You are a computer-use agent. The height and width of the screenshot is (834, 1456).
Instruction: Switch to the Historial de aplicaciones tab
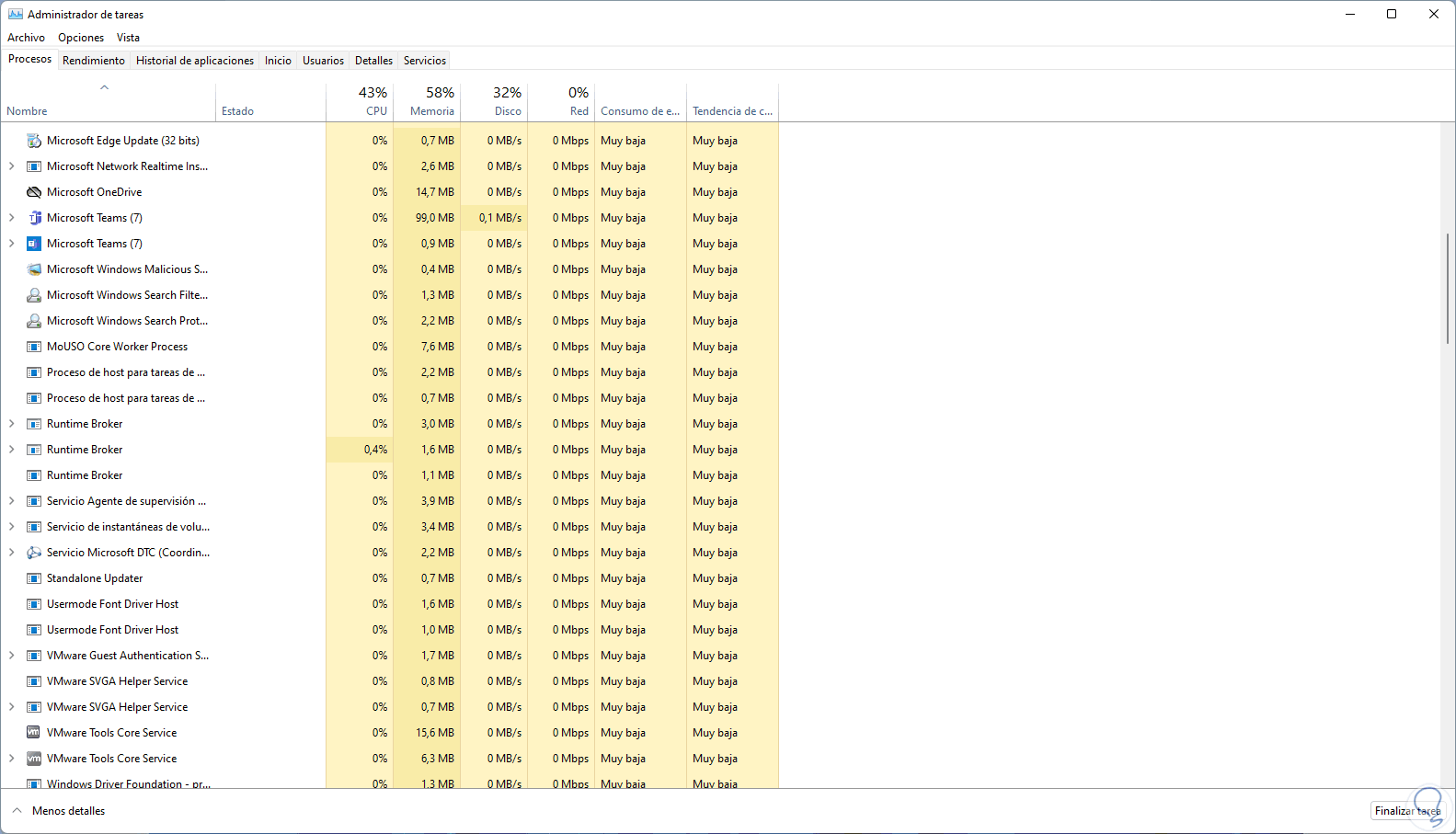pos(195,61)
